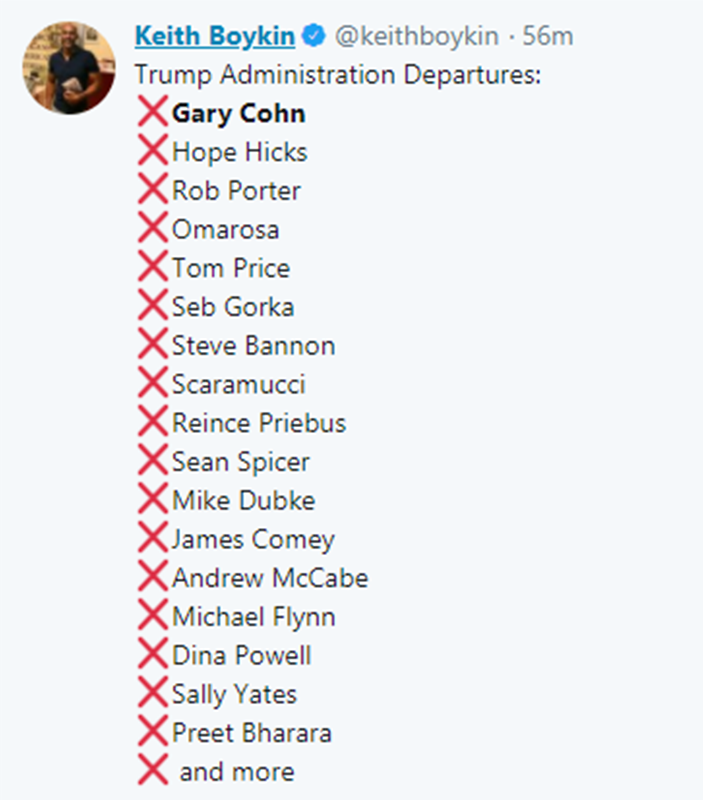This screenshot has height=800, width=703.
Task: Click the bold Gary Cohn text
Action: [x=238, y=113]
